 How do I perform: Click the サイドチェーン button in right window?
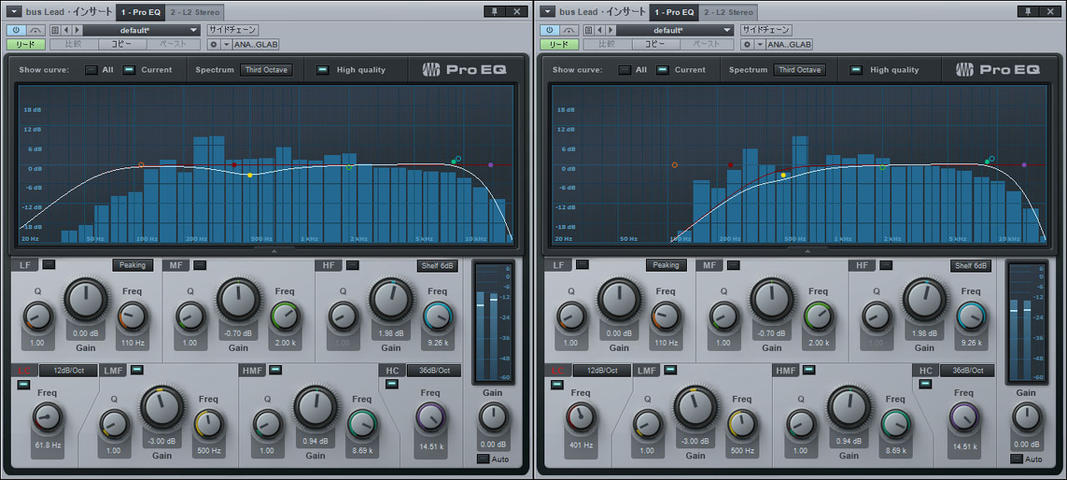(x=767, y=30)
